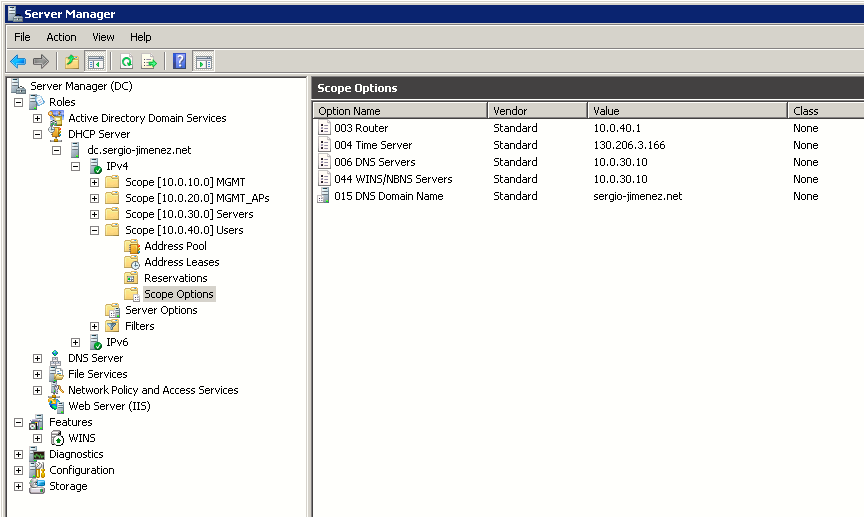Click the Back arrow toolbar icon
Image resolution: width=864 pixels, height=517 pixels.
click(x=18, y=61)
